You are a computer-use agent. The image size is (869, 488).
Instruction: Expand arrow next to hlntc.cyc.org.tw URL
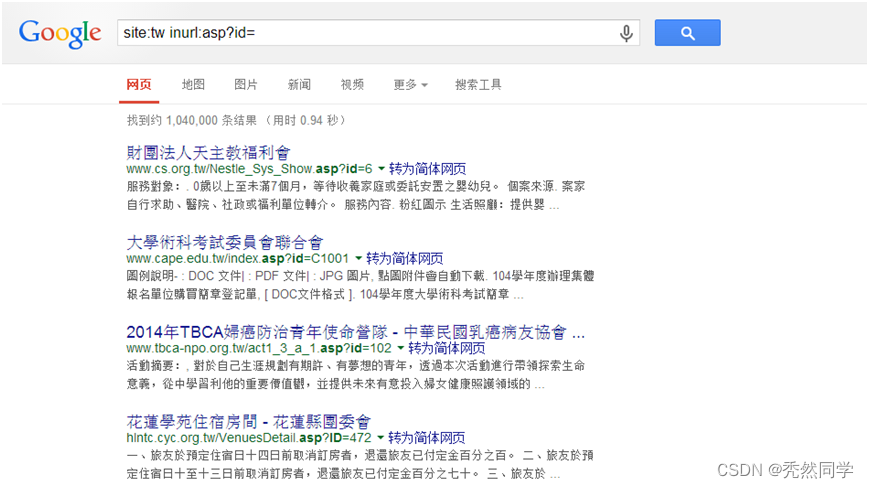[x=381, y=438]
